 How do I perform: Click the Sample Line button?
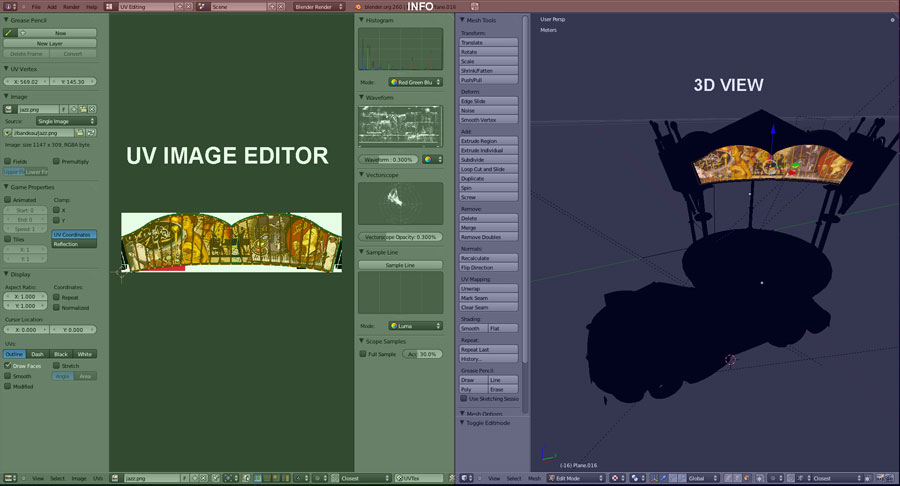click(x=401, y=265)
